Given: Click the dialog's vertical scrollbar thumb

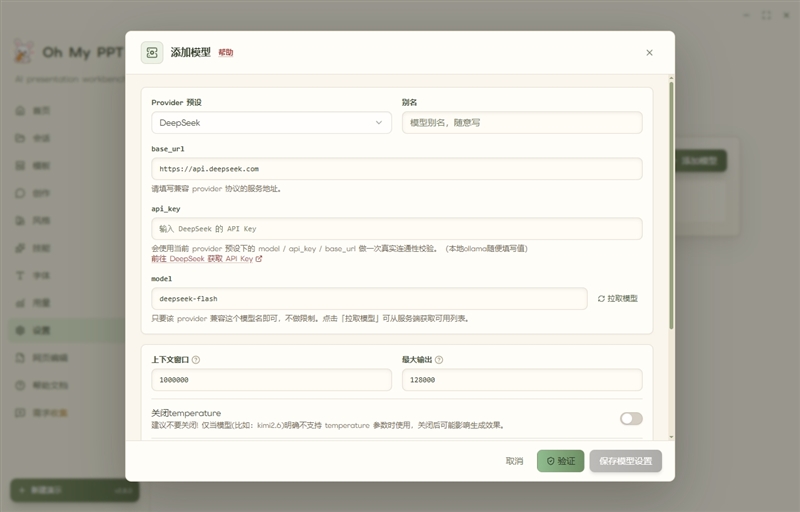Looking at the screenshot, I should [671, 204].
